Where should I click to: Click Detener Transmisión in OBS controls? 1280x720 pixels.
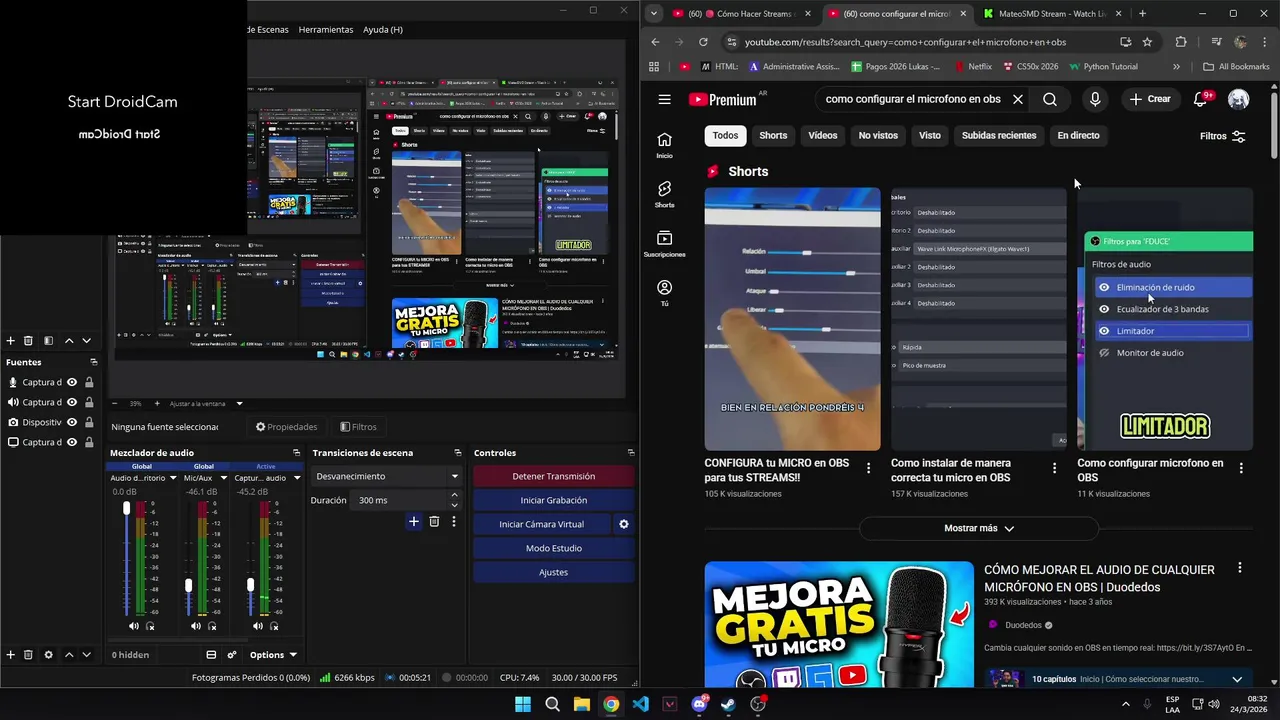point(553,476)
